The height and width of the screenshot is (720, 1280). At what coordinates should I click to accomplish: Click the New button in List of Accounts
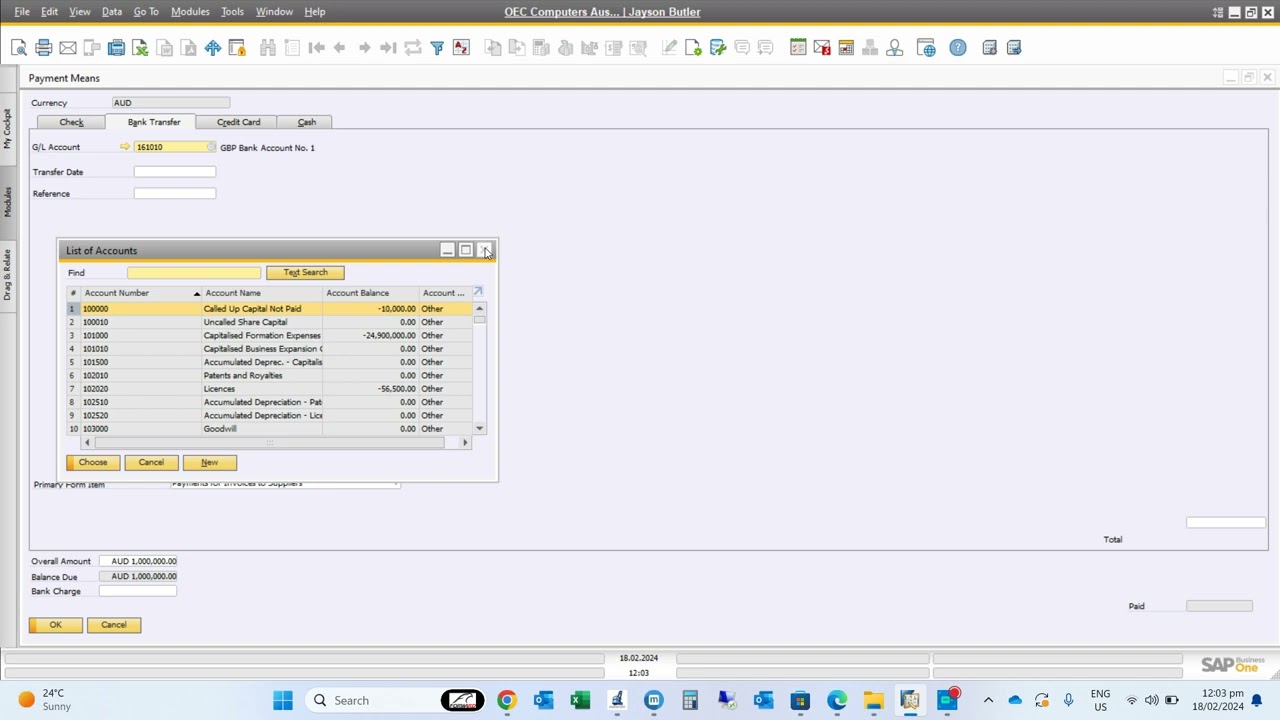tap(209, 462)
